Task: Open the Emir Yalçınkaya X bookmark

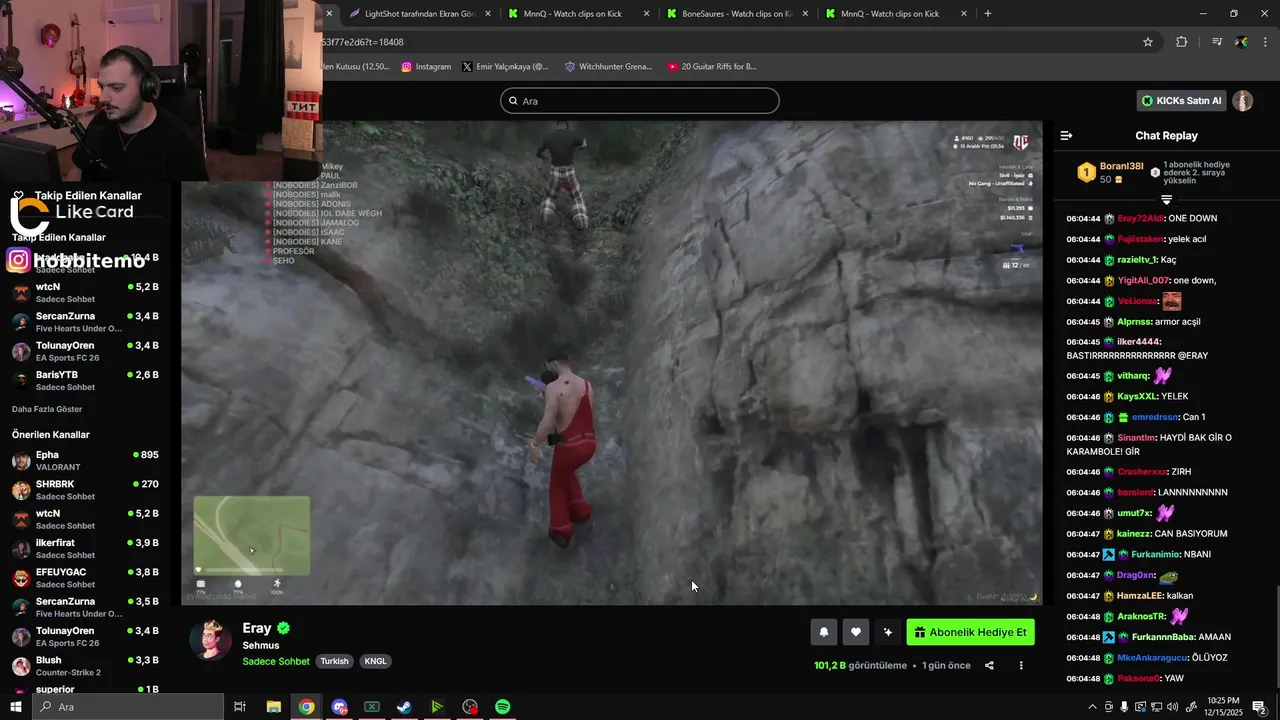Action: click(x=505, y=67)
